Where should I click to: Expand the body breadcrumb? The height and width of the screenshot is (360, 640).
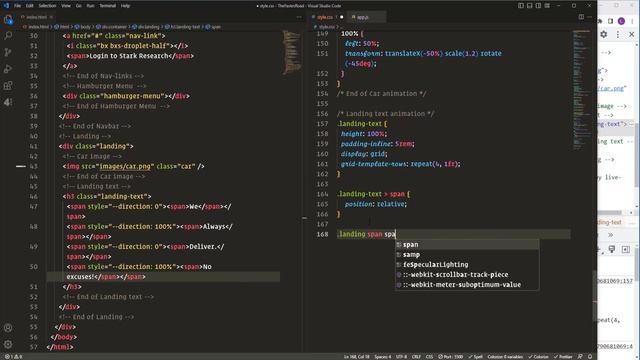tap(83, 27)
